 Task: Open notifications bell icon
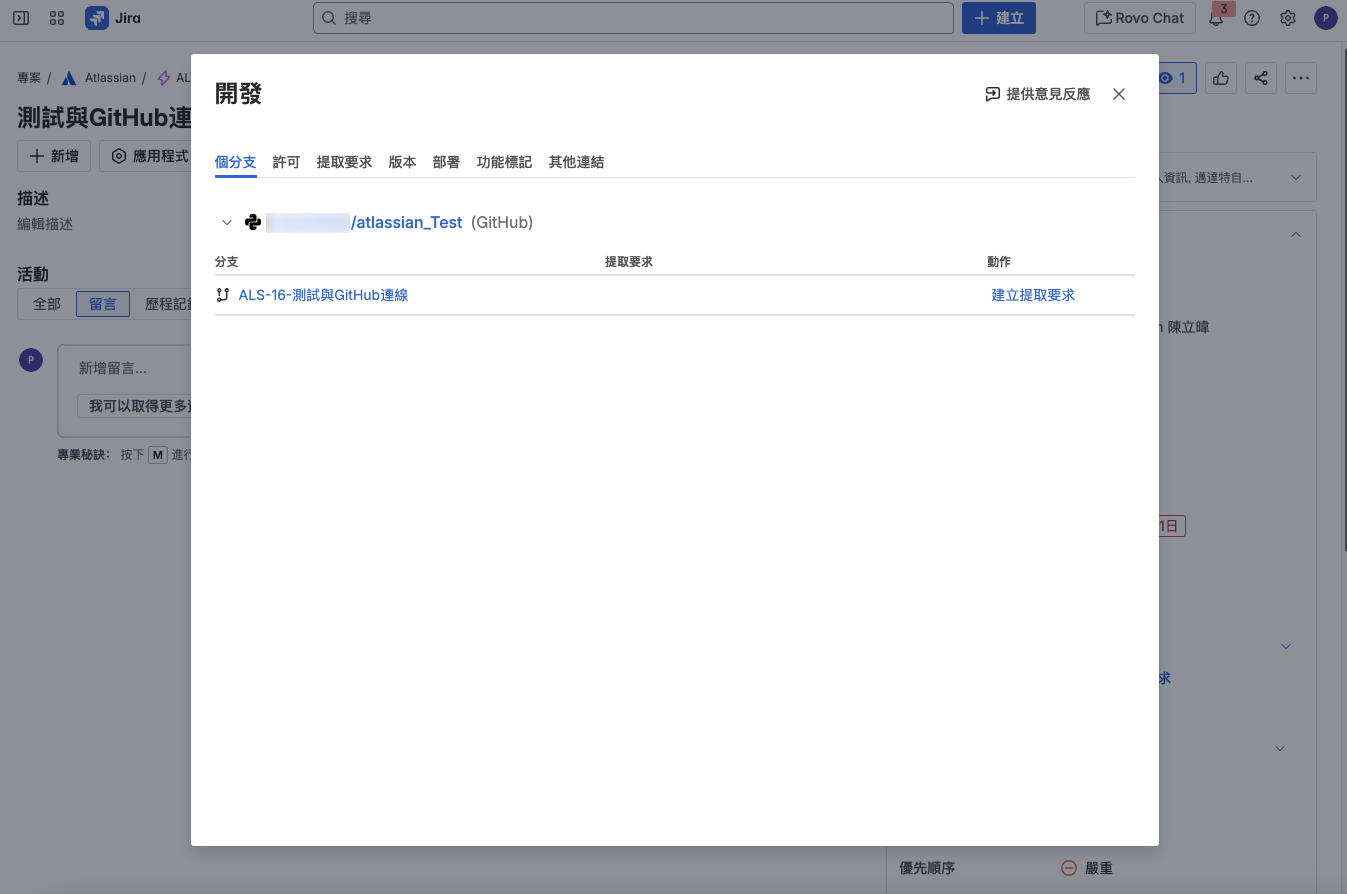coord(1216,18)
